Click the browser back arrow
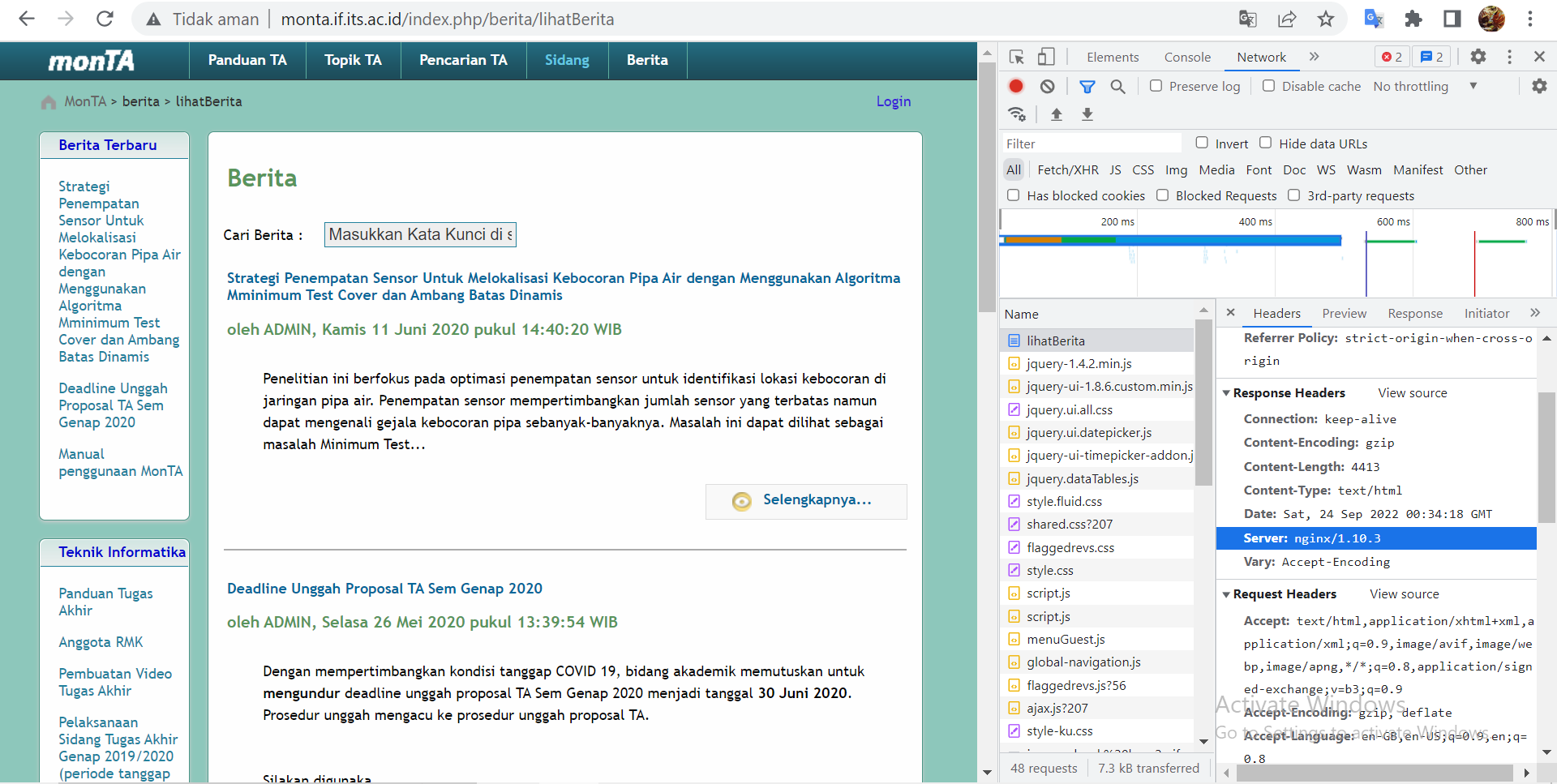1557x784 pixels. [x=27, y=19]
